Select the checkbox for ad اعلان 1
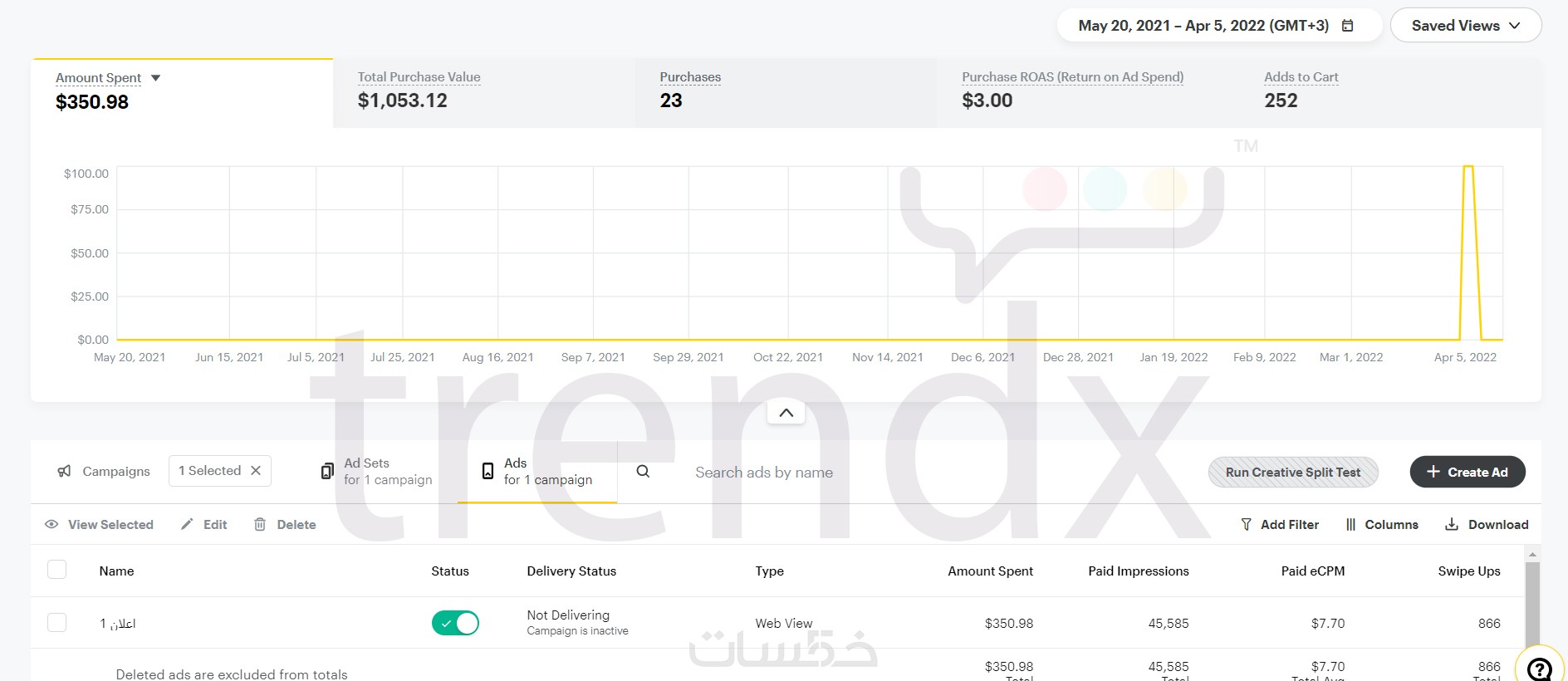The width and height of the screenshot is (1568, 681). pos(57,623)
